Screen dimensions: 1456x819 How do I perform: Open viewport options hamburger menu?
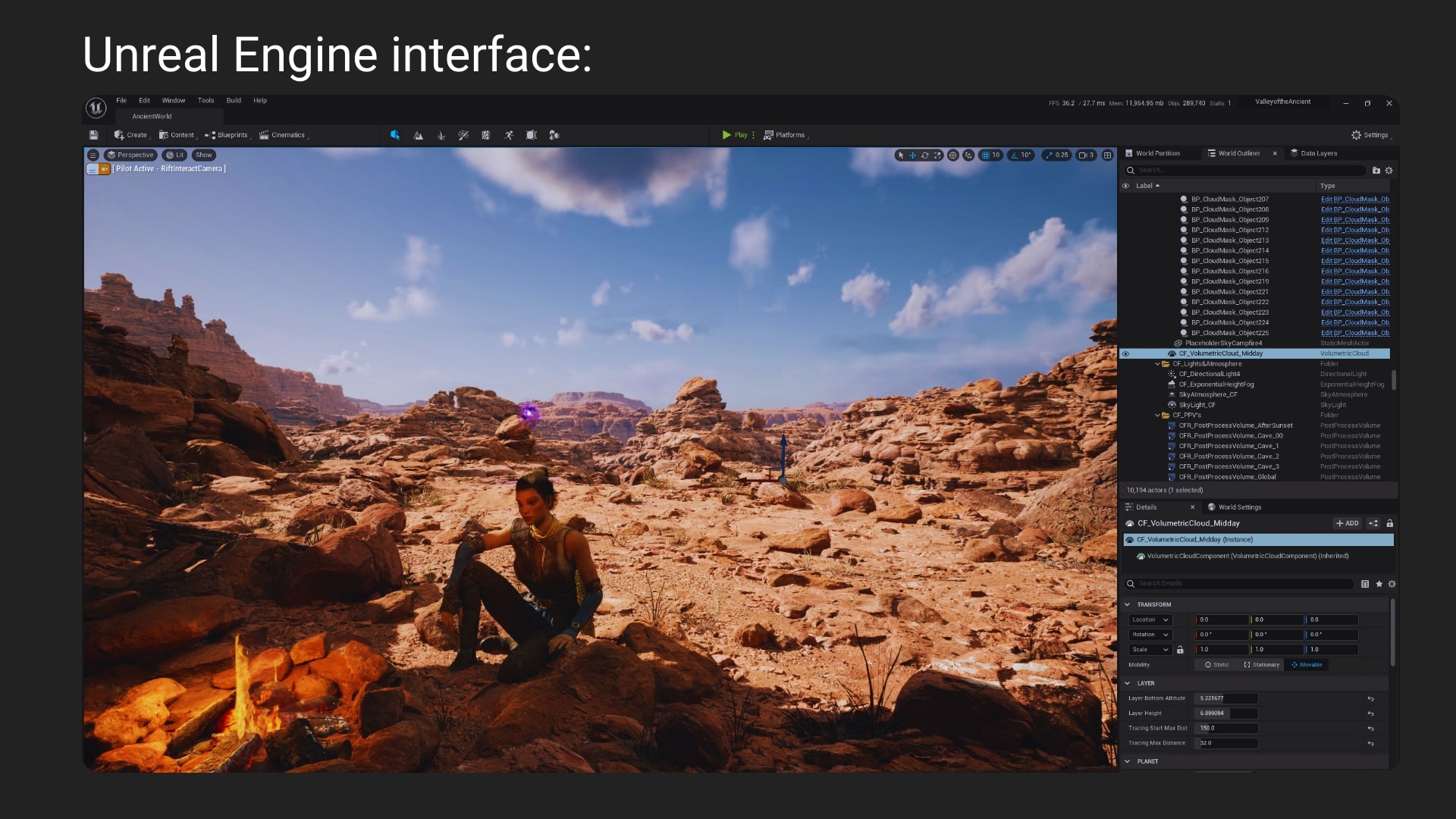(93, 155)
